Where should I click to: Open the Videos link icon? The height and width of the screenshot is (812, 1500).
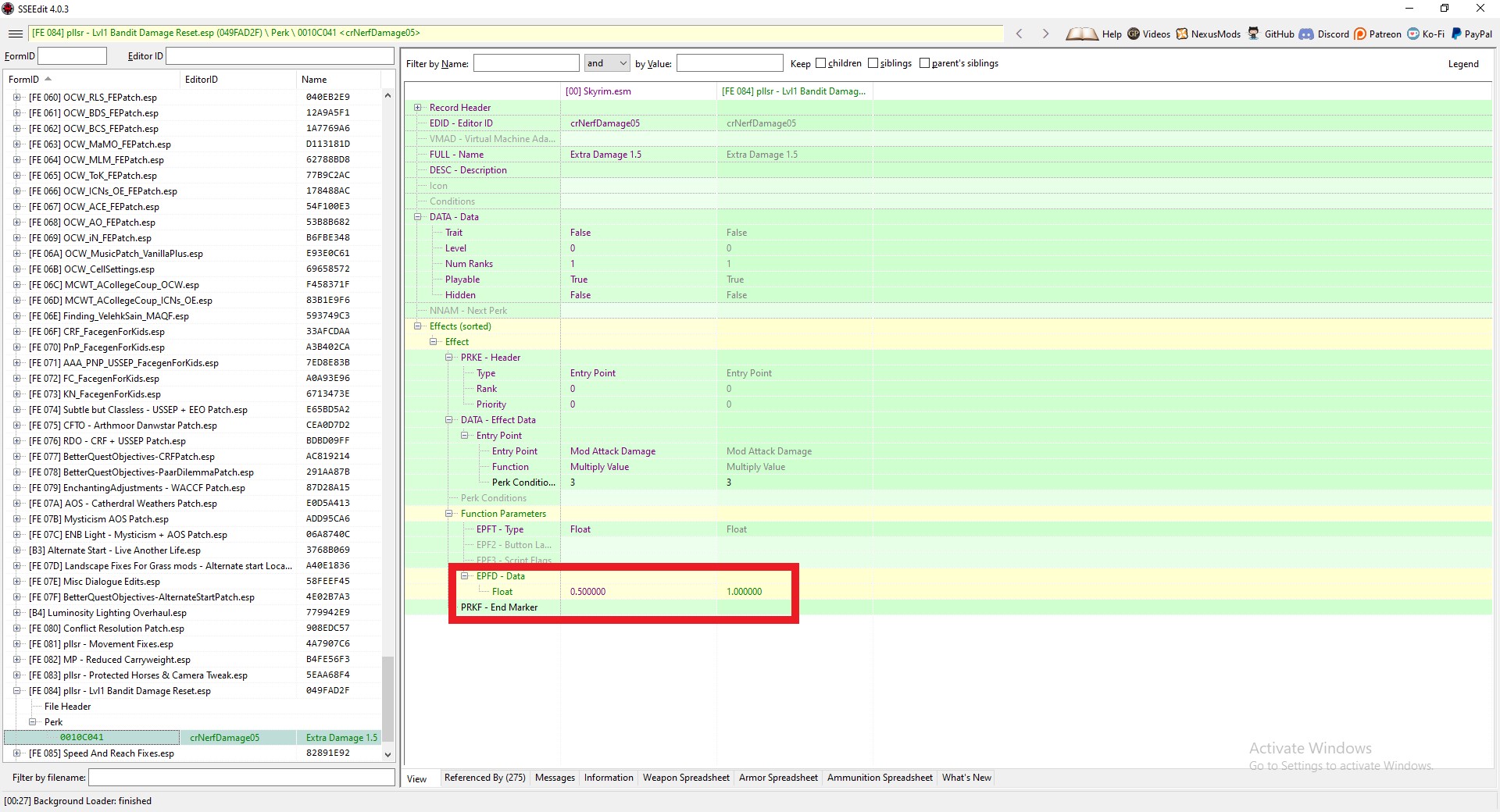point(1134,34)
